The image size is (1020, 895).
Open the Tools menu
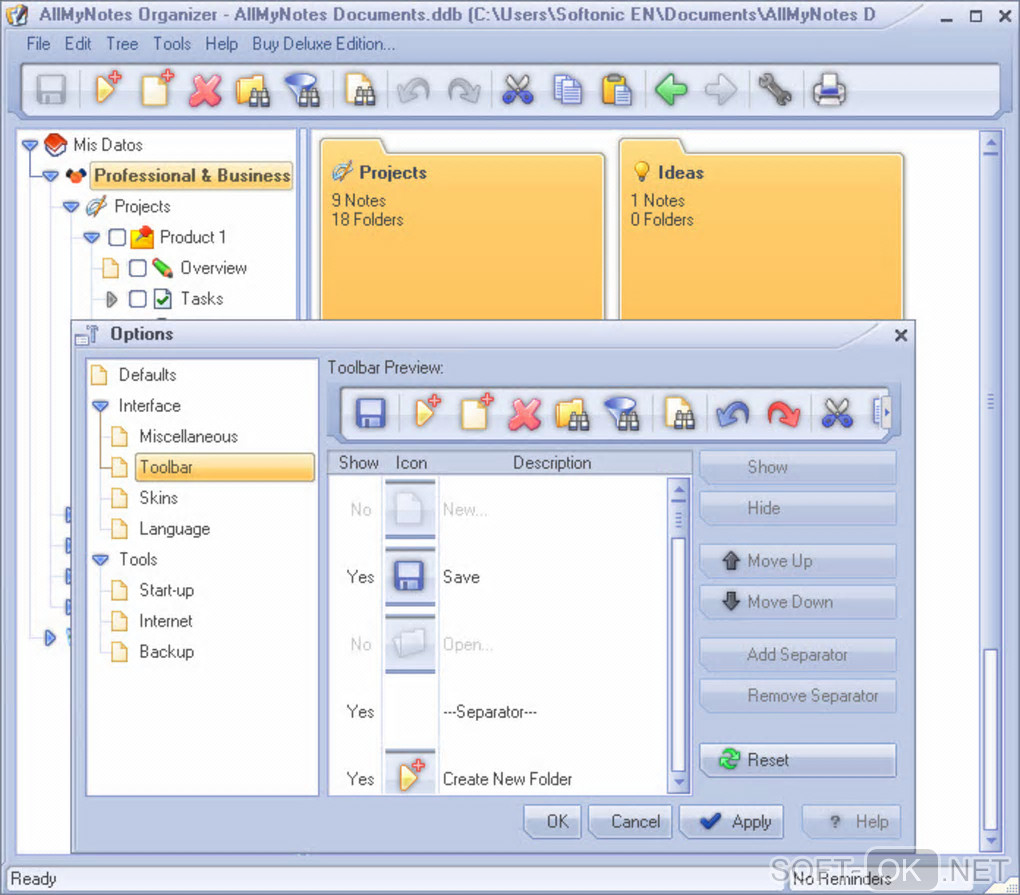(x=172, y=44)
